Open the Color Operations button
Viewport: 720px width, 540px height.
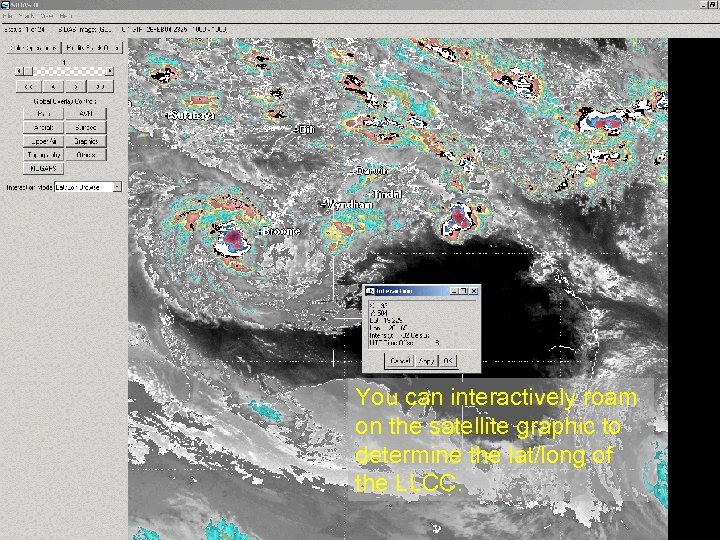[34, 48]
